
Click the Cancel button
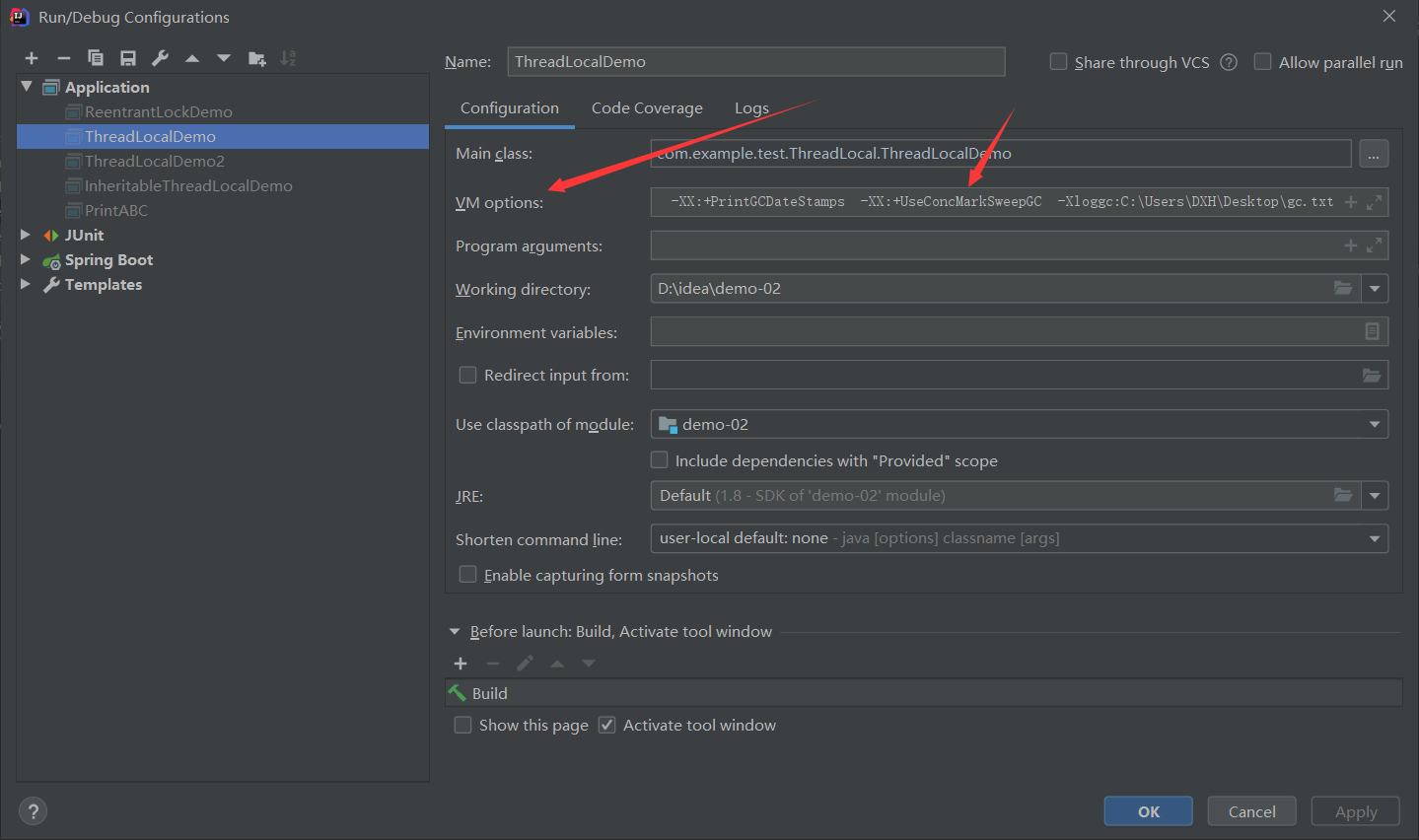[x=1251, y=811]
